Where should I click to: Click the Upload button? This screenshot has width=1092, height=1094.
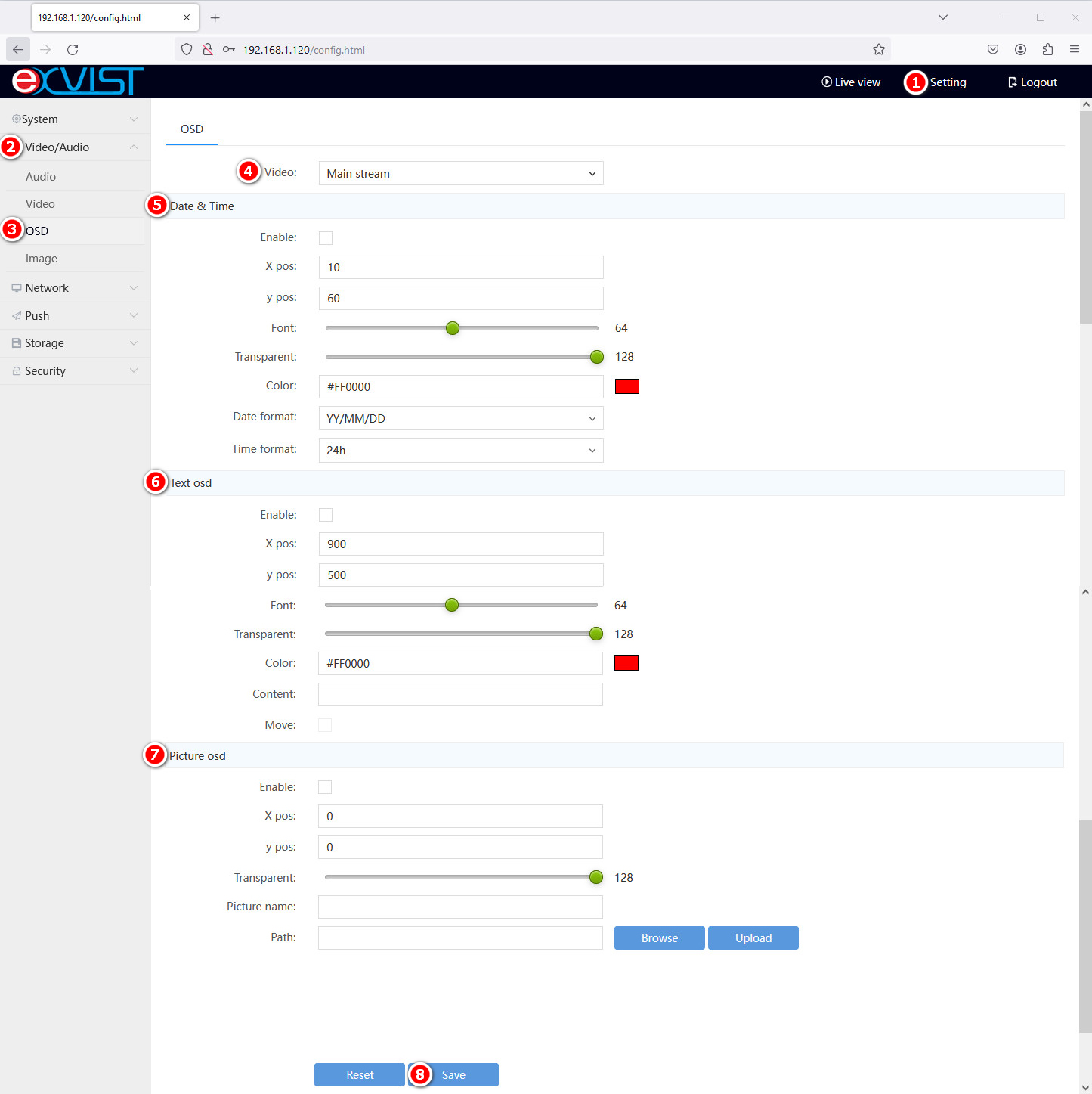pos(753,937)
